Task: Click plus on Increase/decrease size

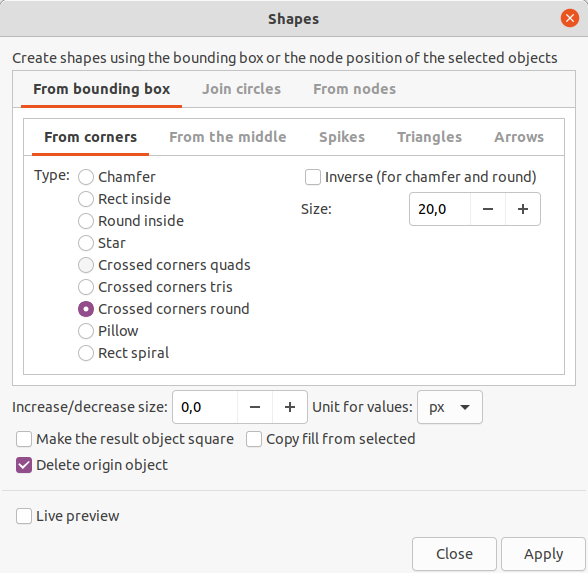Action: coord(290,407)
